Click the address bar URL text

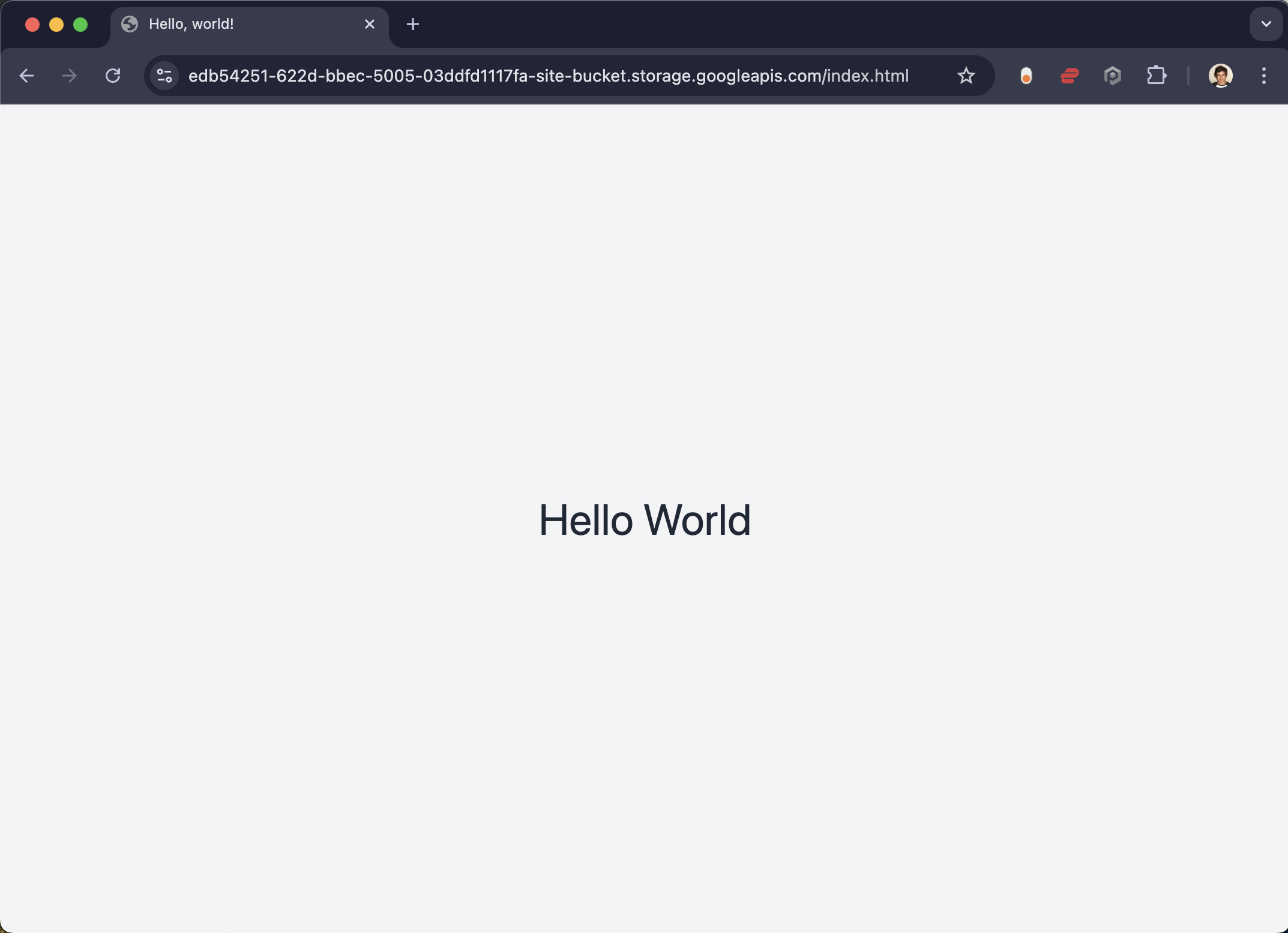pos(549,76)
